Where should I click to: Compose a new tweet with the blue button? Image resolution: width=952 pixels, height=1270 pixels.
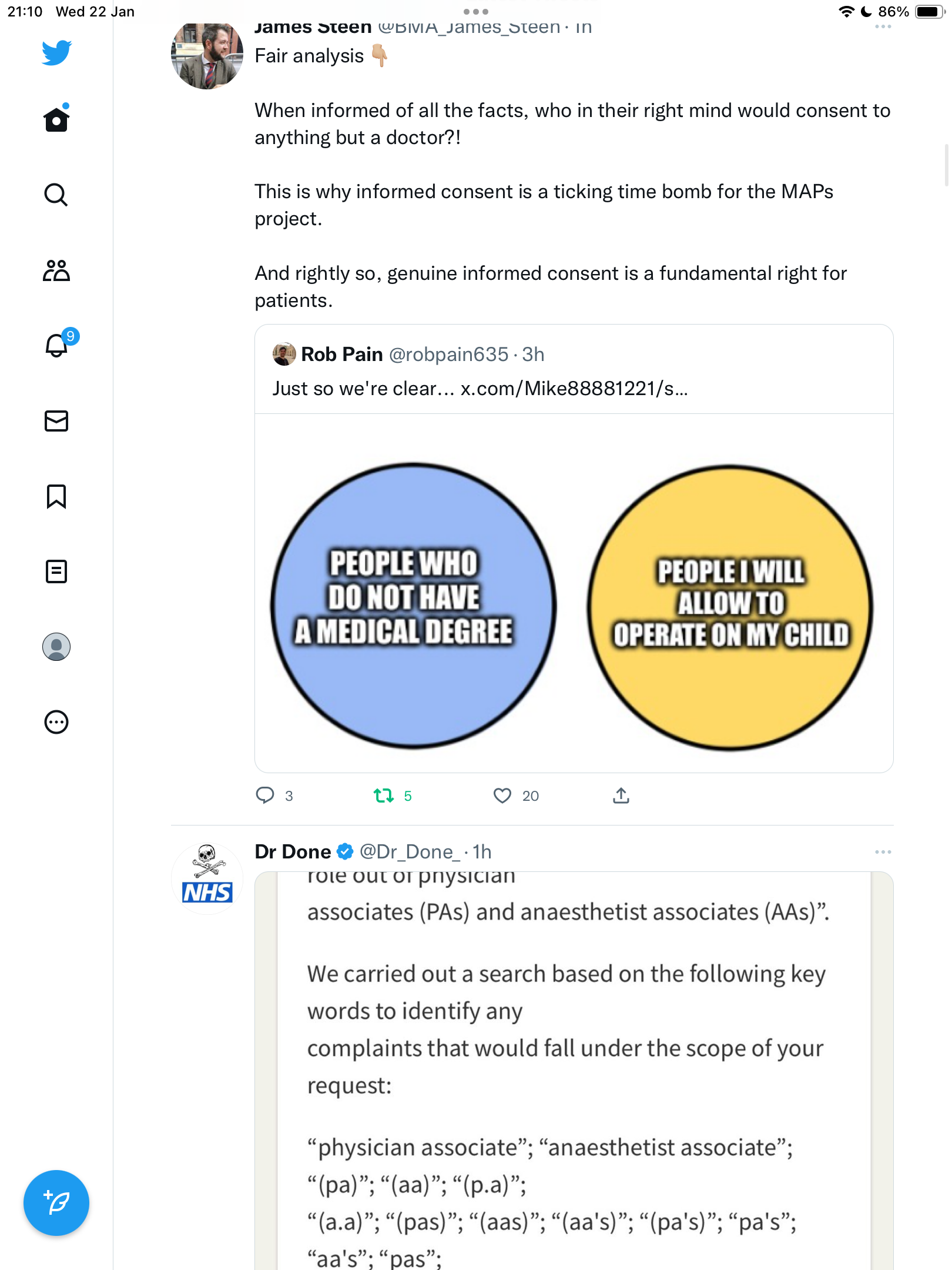tap(56, 1203)
